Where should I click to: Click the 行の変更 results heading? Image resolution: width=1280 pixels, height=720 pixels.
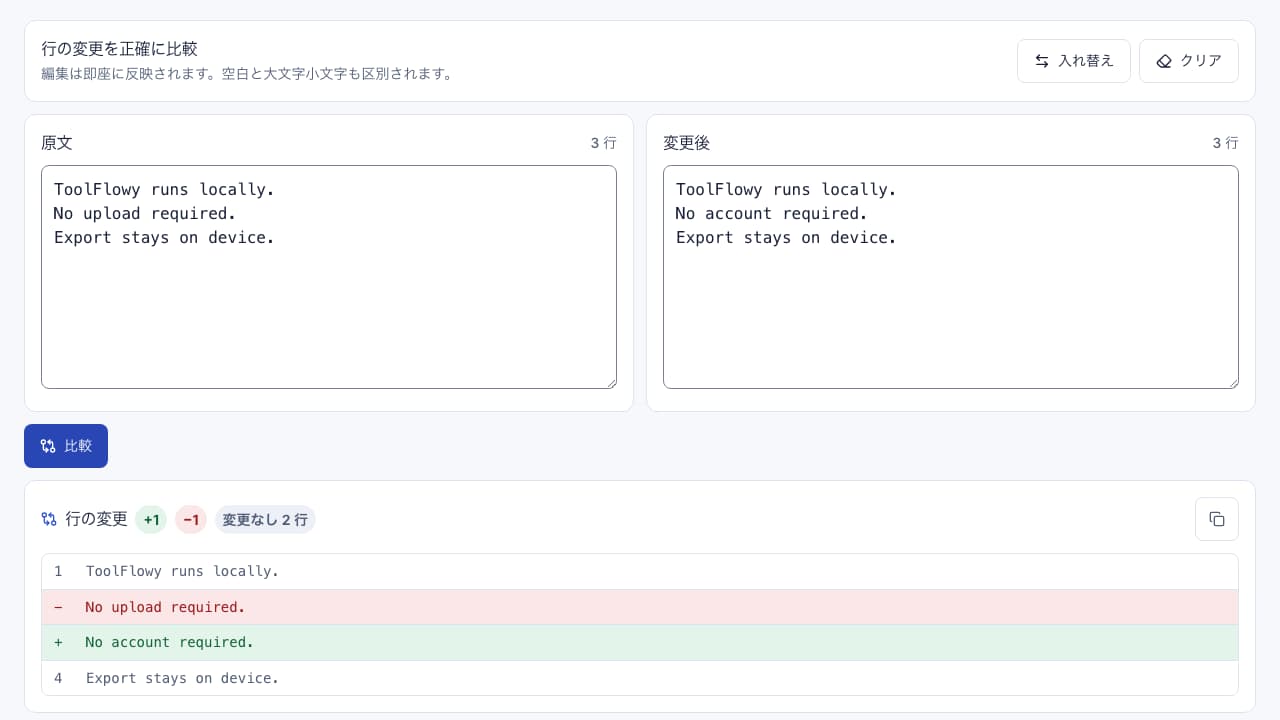click(x=96, y=519)
